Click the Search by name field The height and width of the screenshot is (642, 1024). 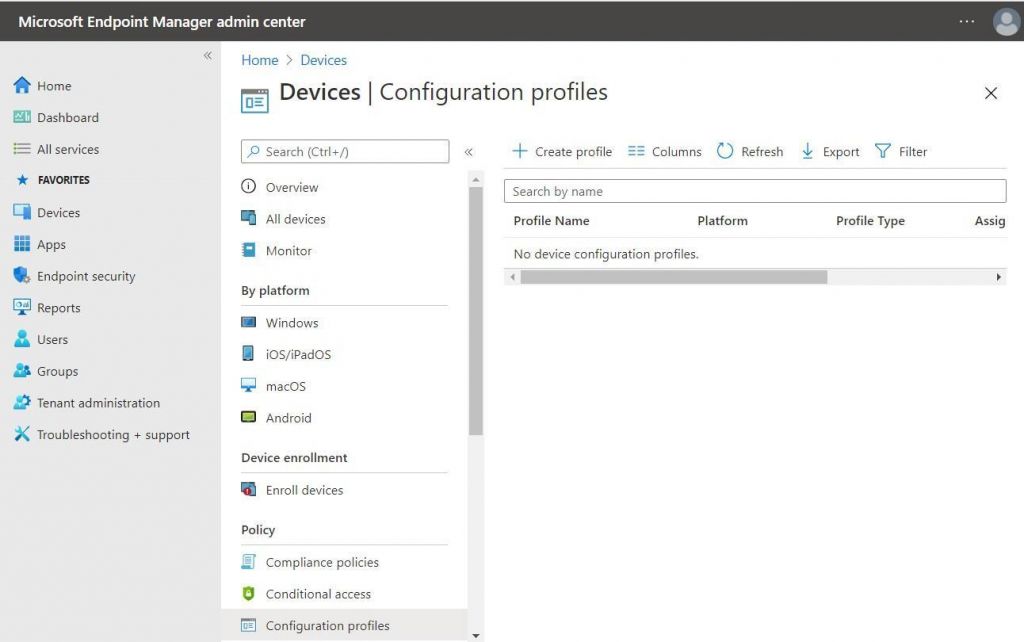click(x=755, y=190)
